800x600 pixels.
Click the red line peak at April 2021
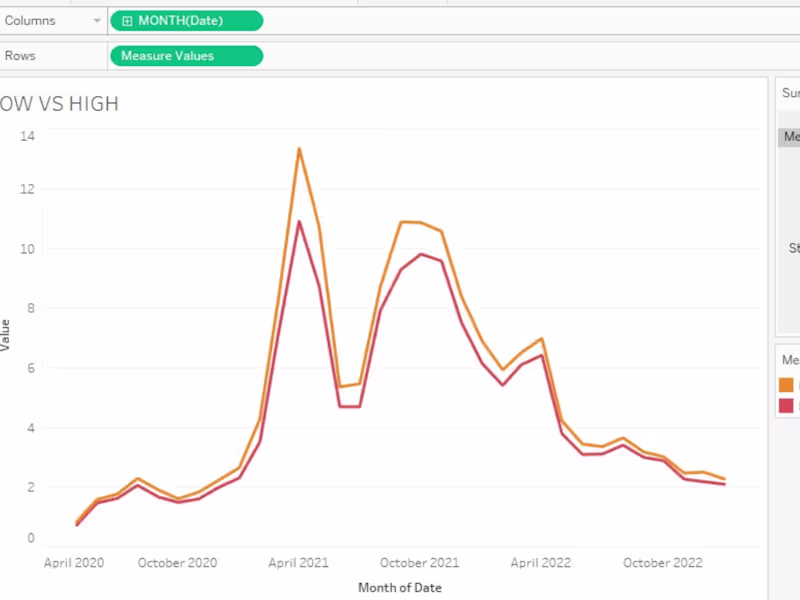click(299, 222)
